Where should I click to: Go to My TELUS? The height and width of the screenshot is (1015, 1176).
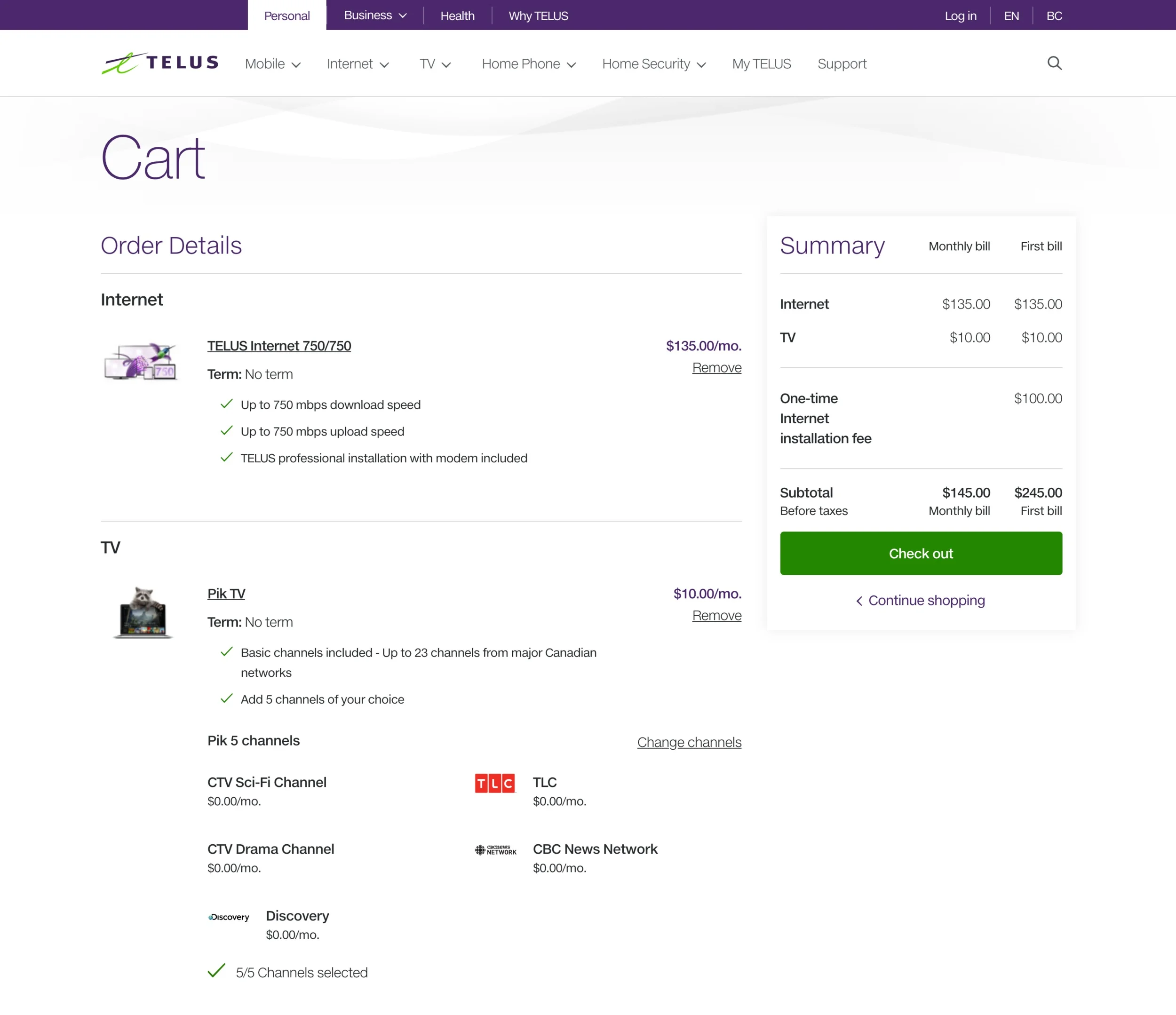click(761, 64)
